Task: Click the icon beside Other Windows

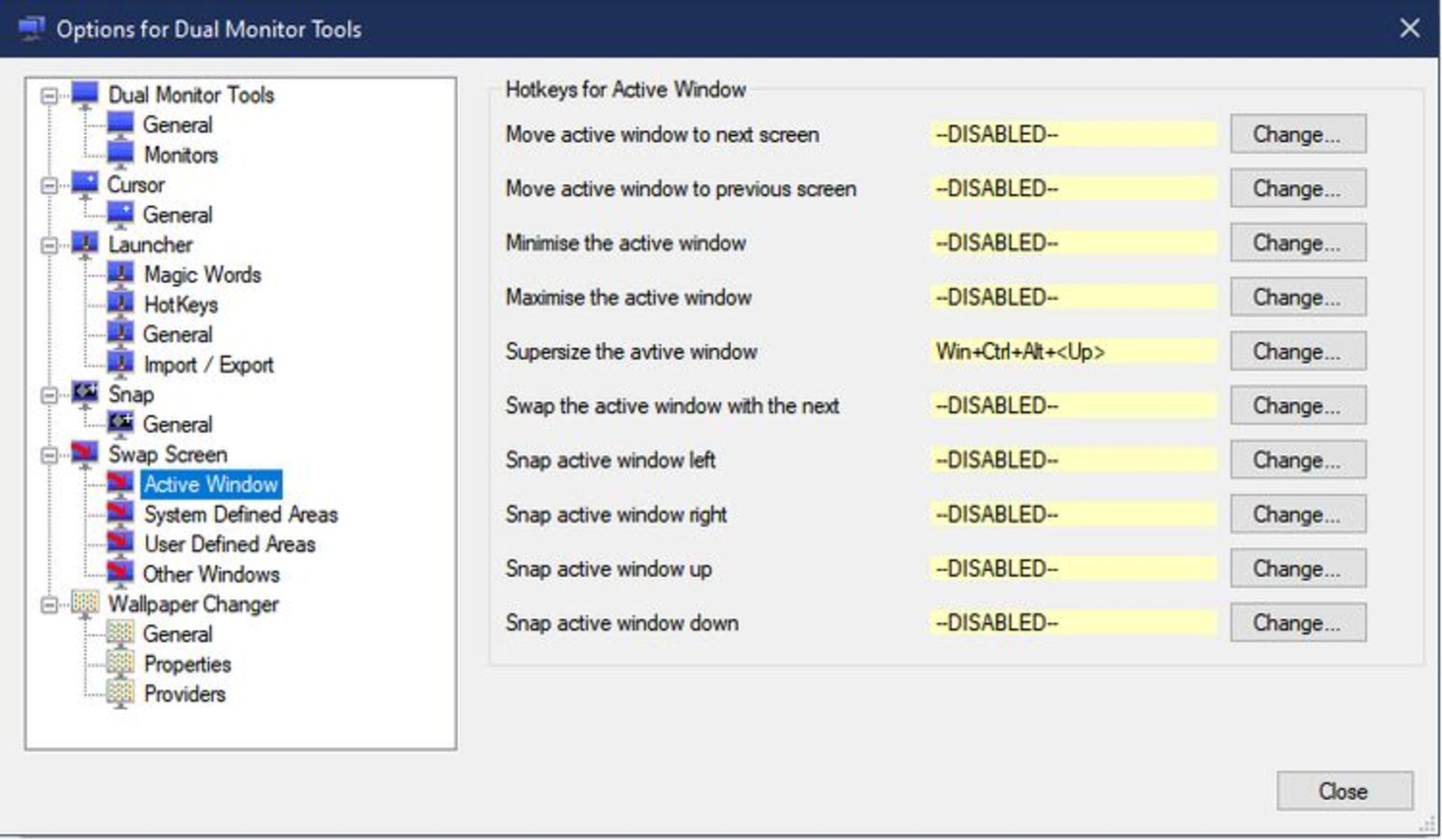Action: click(x=120, y=574)
